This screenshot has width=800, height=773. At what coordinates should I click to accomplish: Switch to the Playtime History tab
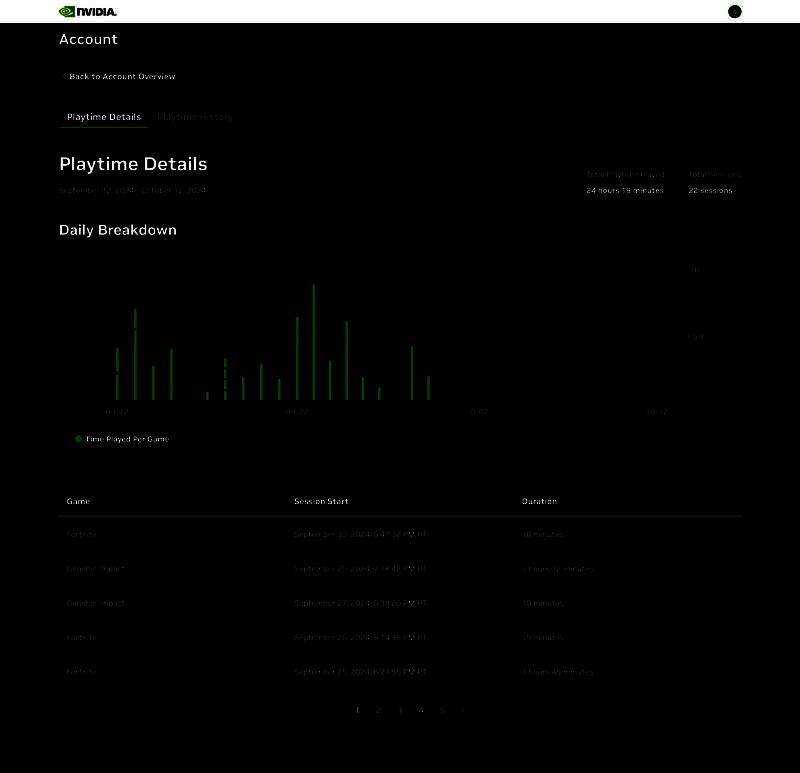195,116
